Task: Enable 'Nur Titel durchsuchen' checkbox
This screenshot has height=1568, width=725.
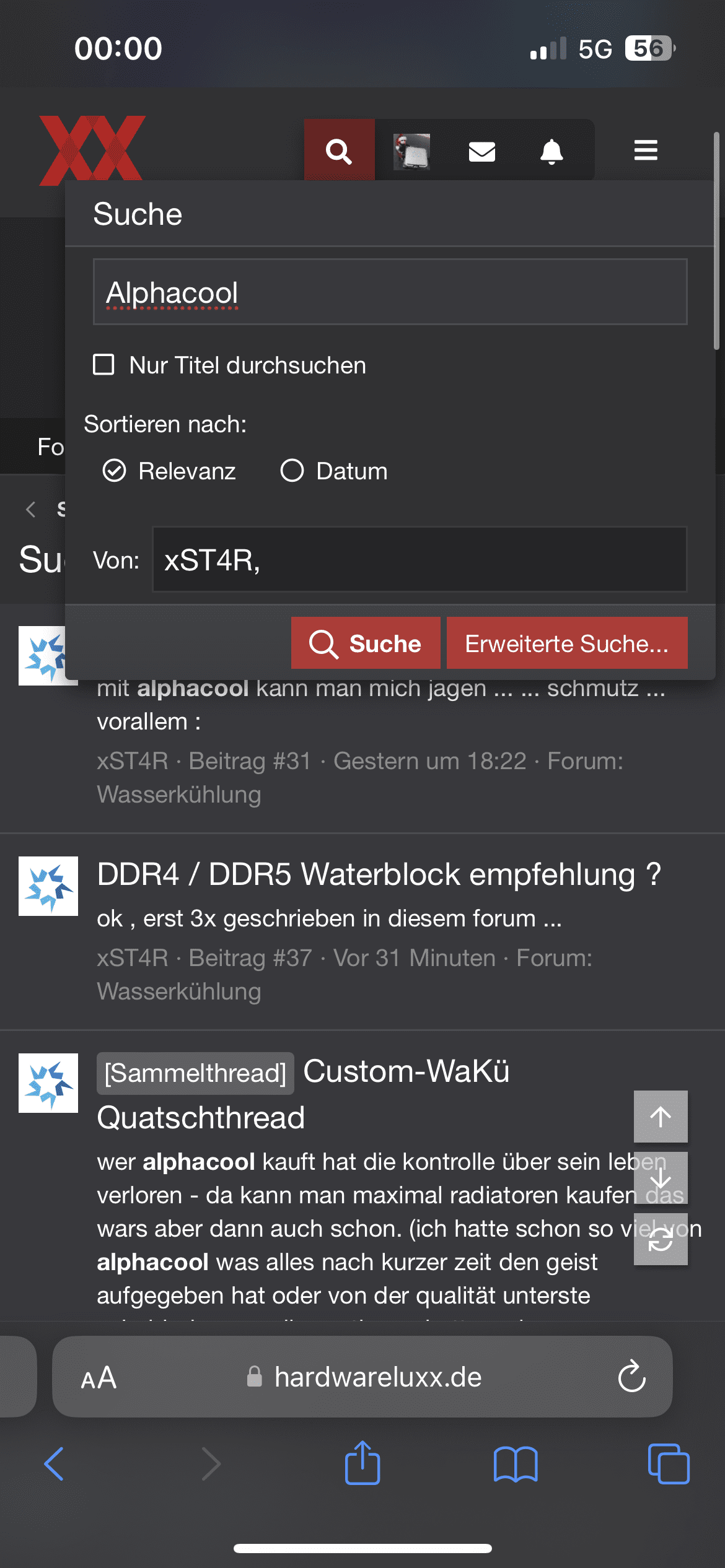Action: (x=103, y=365)
